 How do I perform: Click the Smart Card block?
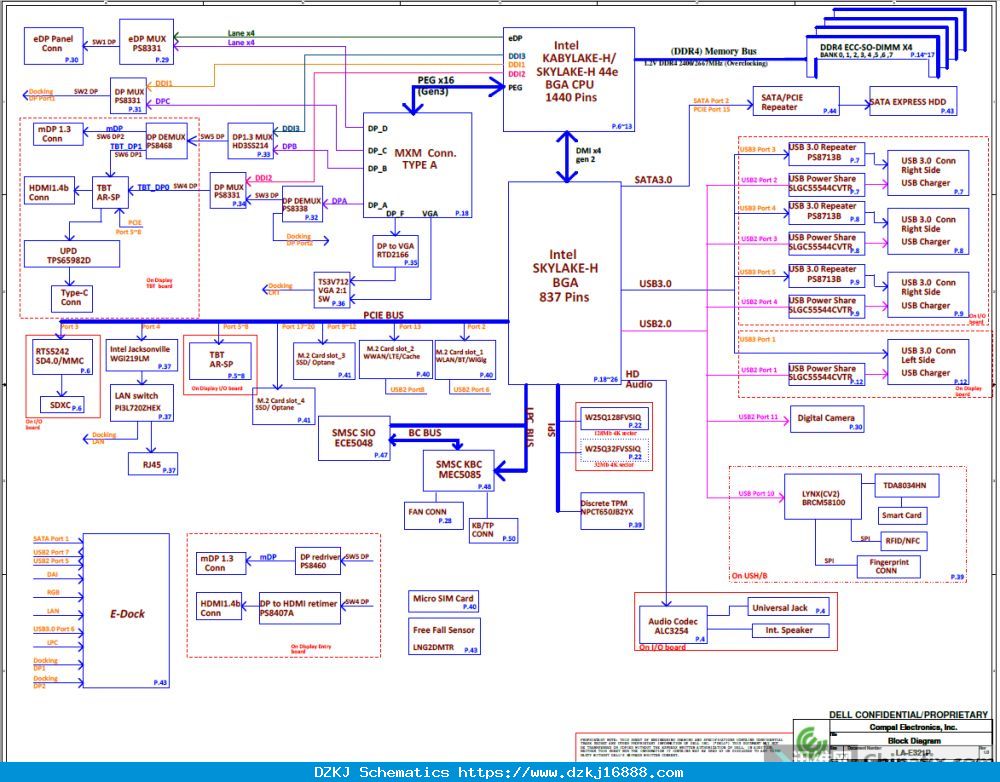(x=901, y=515)
